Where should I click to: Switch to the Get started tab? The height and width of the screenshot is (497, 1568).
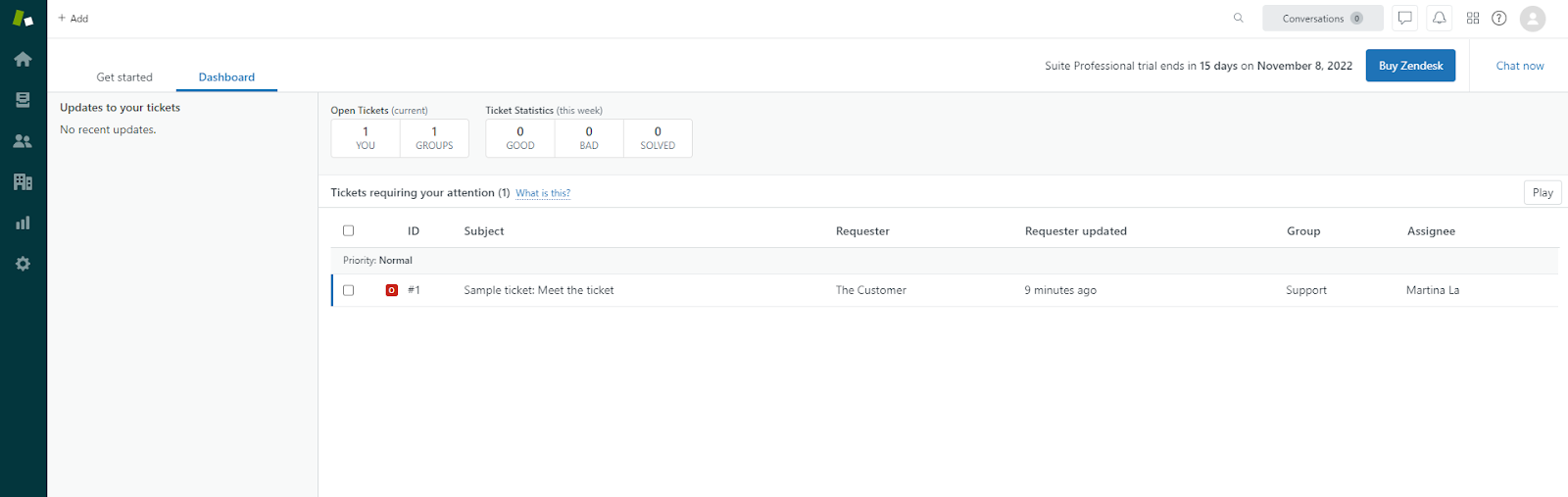click(x=124, y=76)
